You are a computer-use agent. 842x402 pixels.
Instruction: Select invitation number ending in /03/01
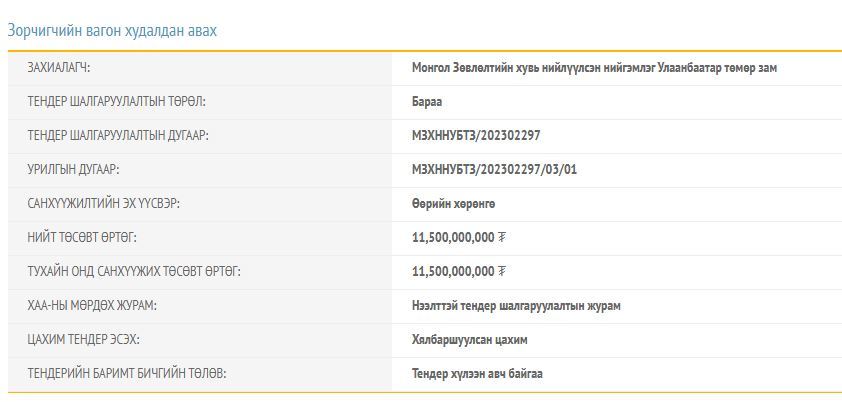point(494,170)
